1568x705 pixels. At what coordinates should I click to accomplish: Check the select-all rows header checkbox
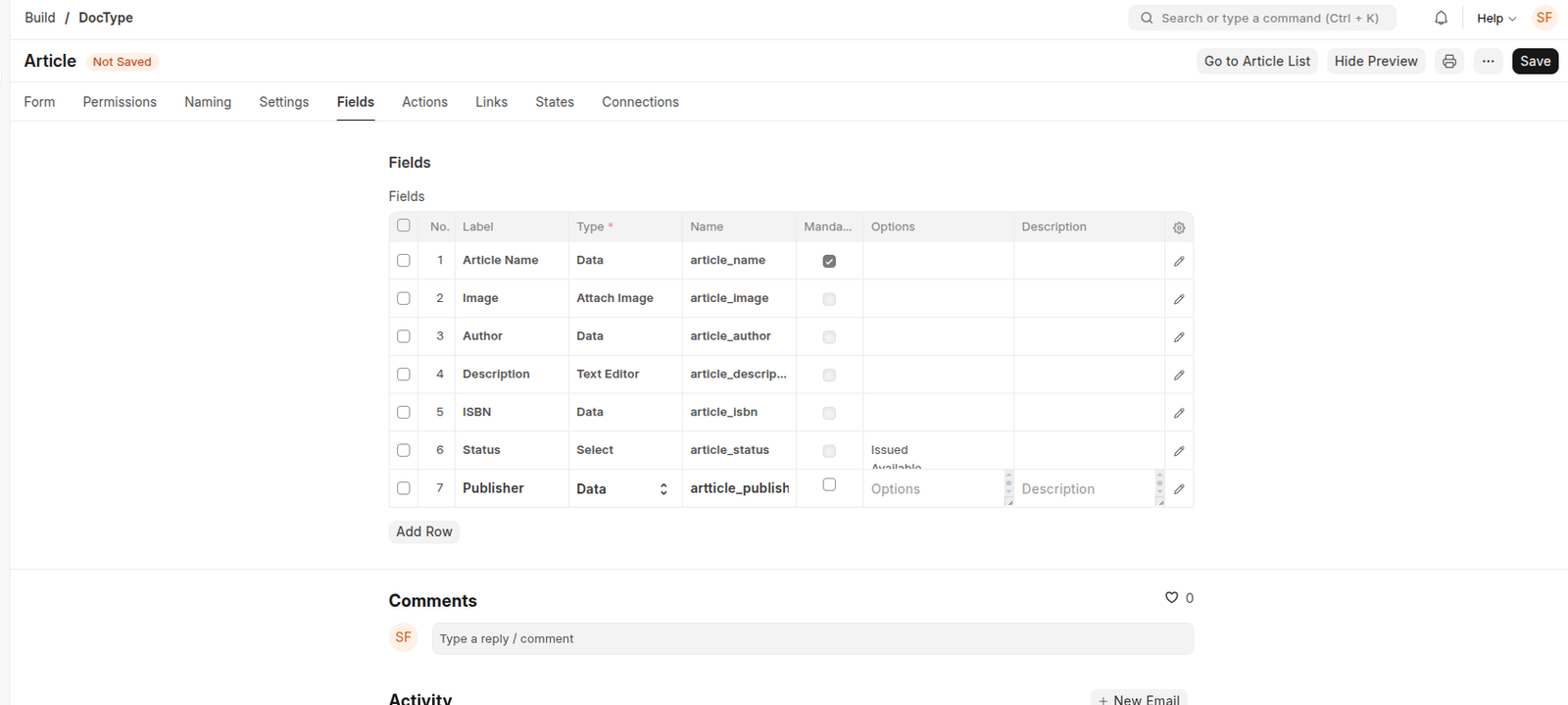coord(404,226)
